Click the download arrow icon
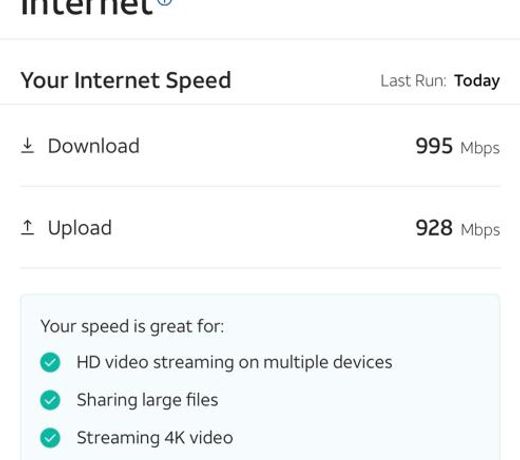Viewport: 520px width, 460px height. (27, 146)
